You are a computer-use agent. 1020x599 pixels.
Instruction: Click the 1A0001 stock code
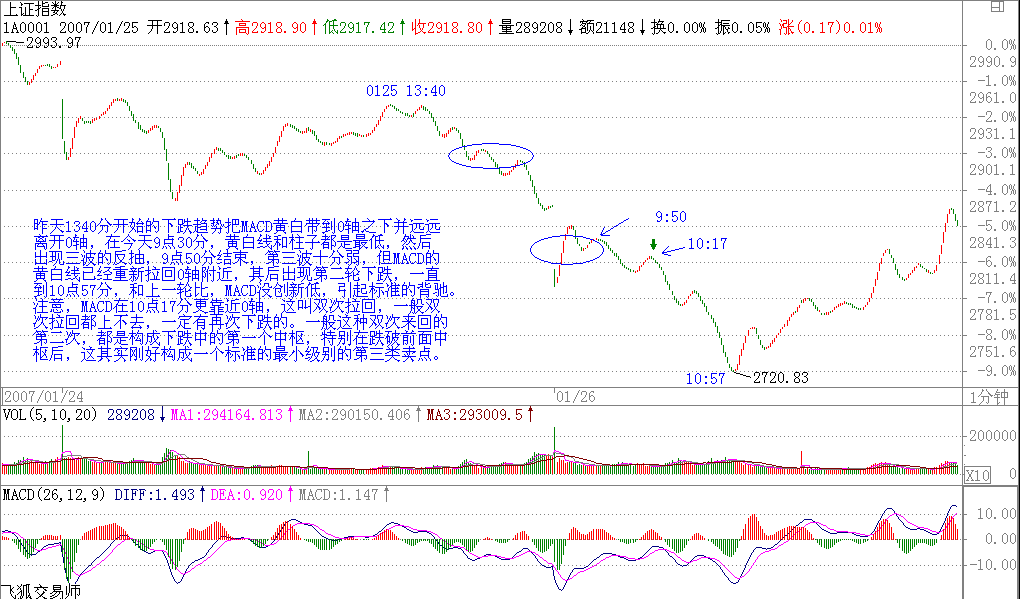pyautogui.click(x=25, y=27)
